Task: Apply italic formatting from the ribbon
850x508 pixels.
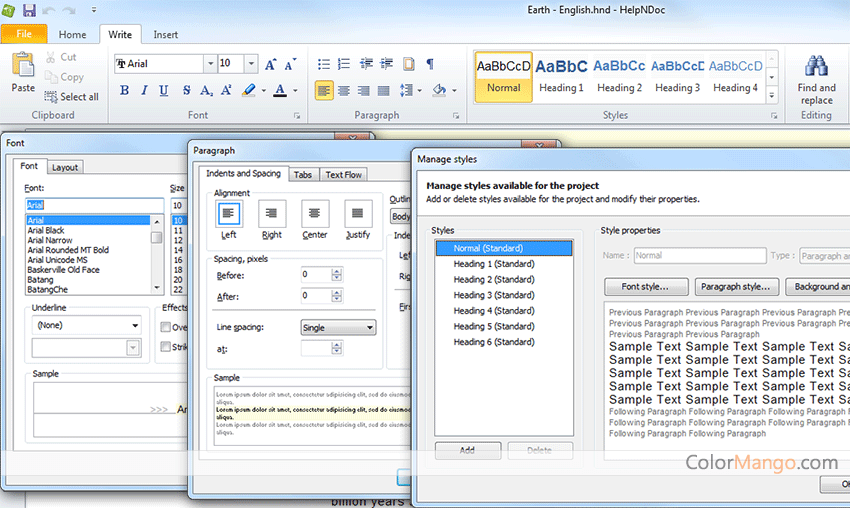Action: pyautogui.click(x=145, y=91)
